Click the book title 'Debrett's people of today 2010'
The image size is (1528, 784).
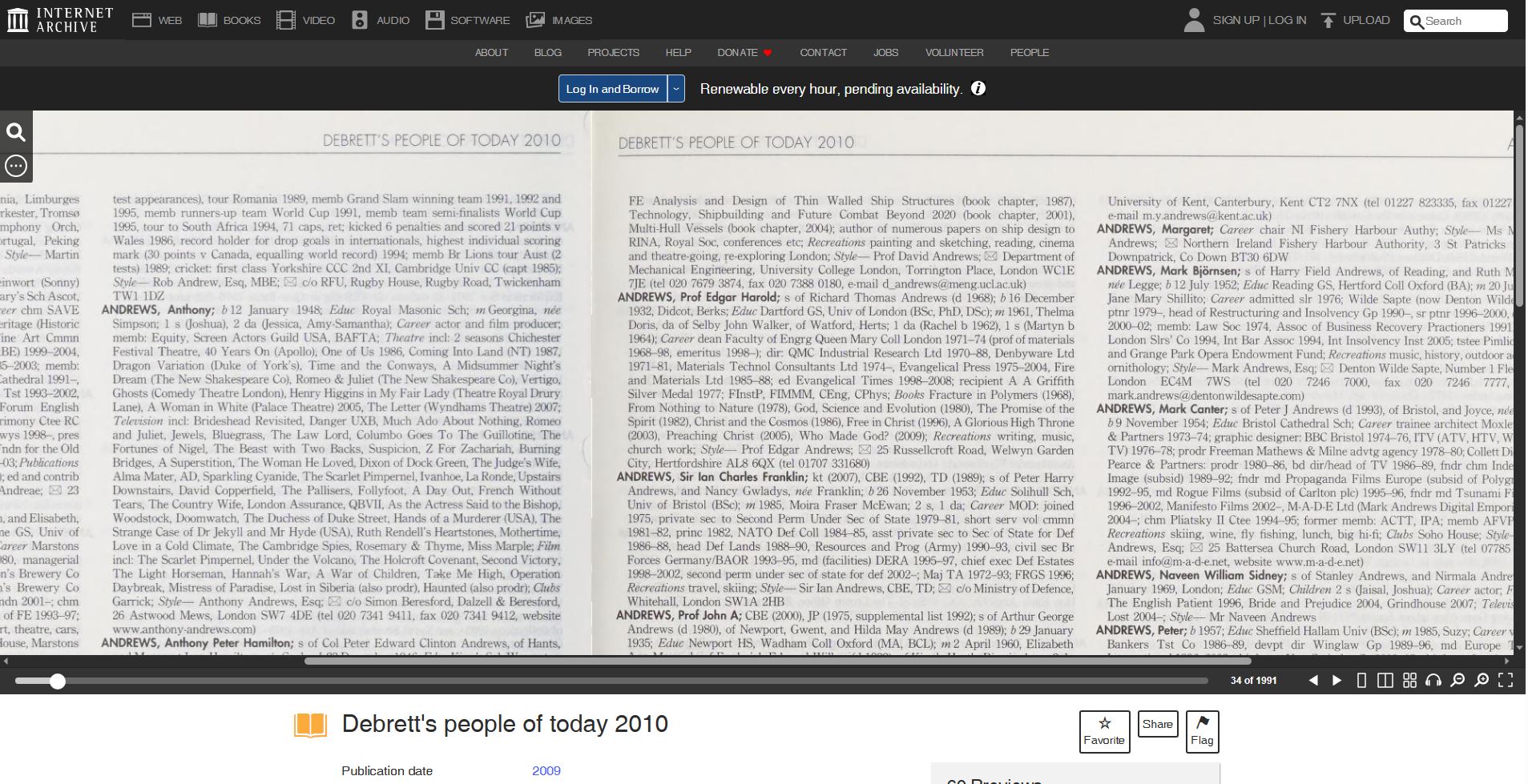point(505,724)
